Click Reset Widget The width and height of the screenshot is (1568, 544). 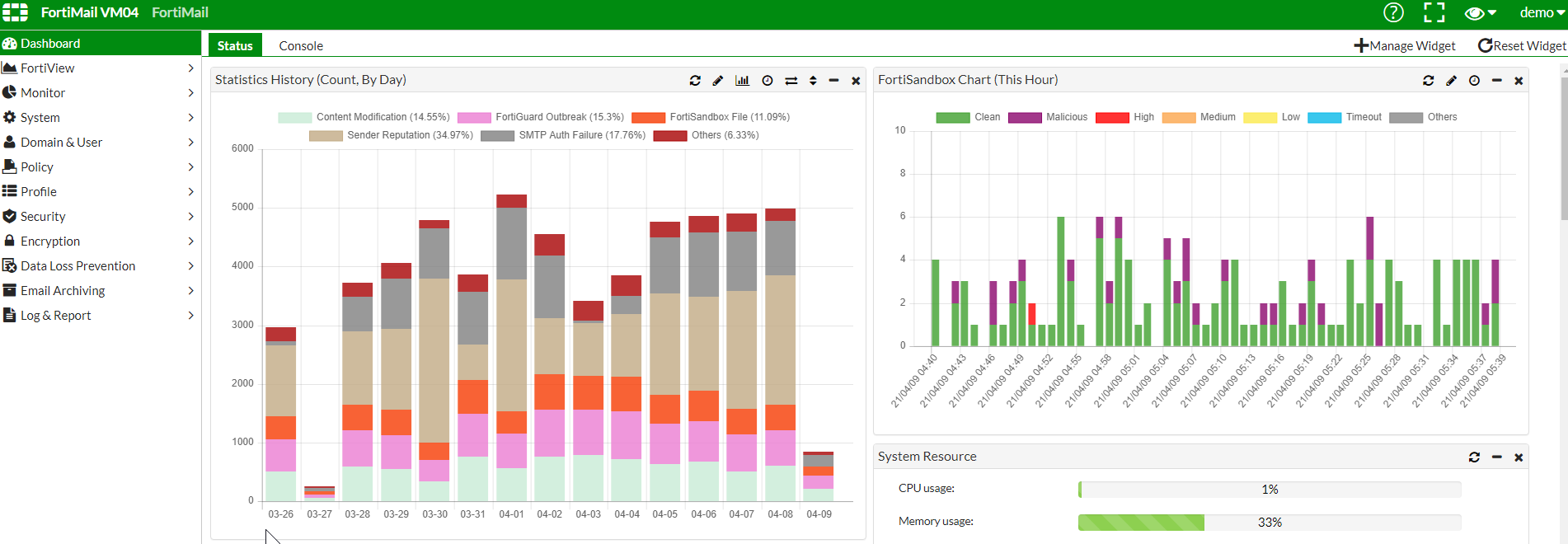pos(1522,45)
